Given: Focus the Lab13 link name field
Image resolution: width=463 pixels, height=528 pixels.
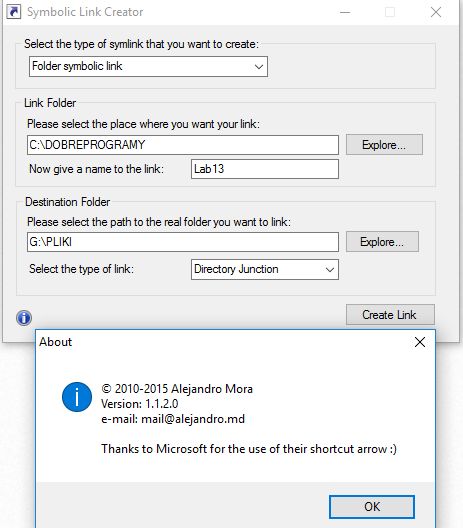Looking at the screenshot, I should point(265,169).
